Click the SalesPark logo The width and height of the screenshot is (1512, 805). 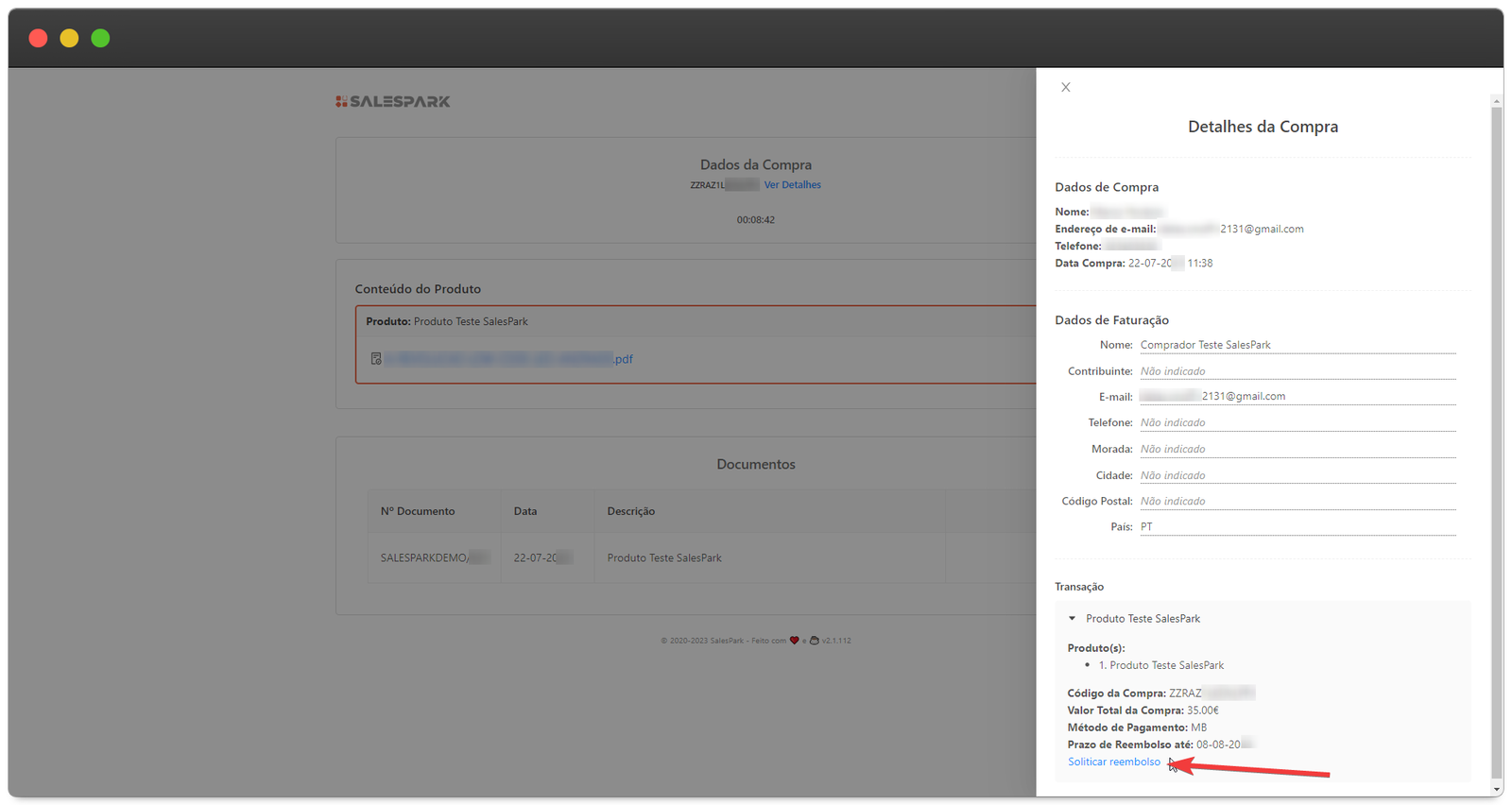click(x=393, y=101)
